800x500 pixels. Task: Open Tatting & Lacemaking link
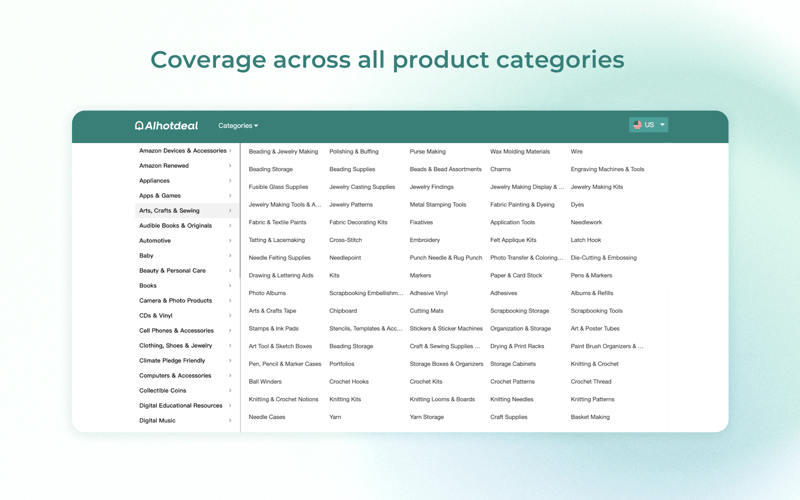click(x=277, y=240)
